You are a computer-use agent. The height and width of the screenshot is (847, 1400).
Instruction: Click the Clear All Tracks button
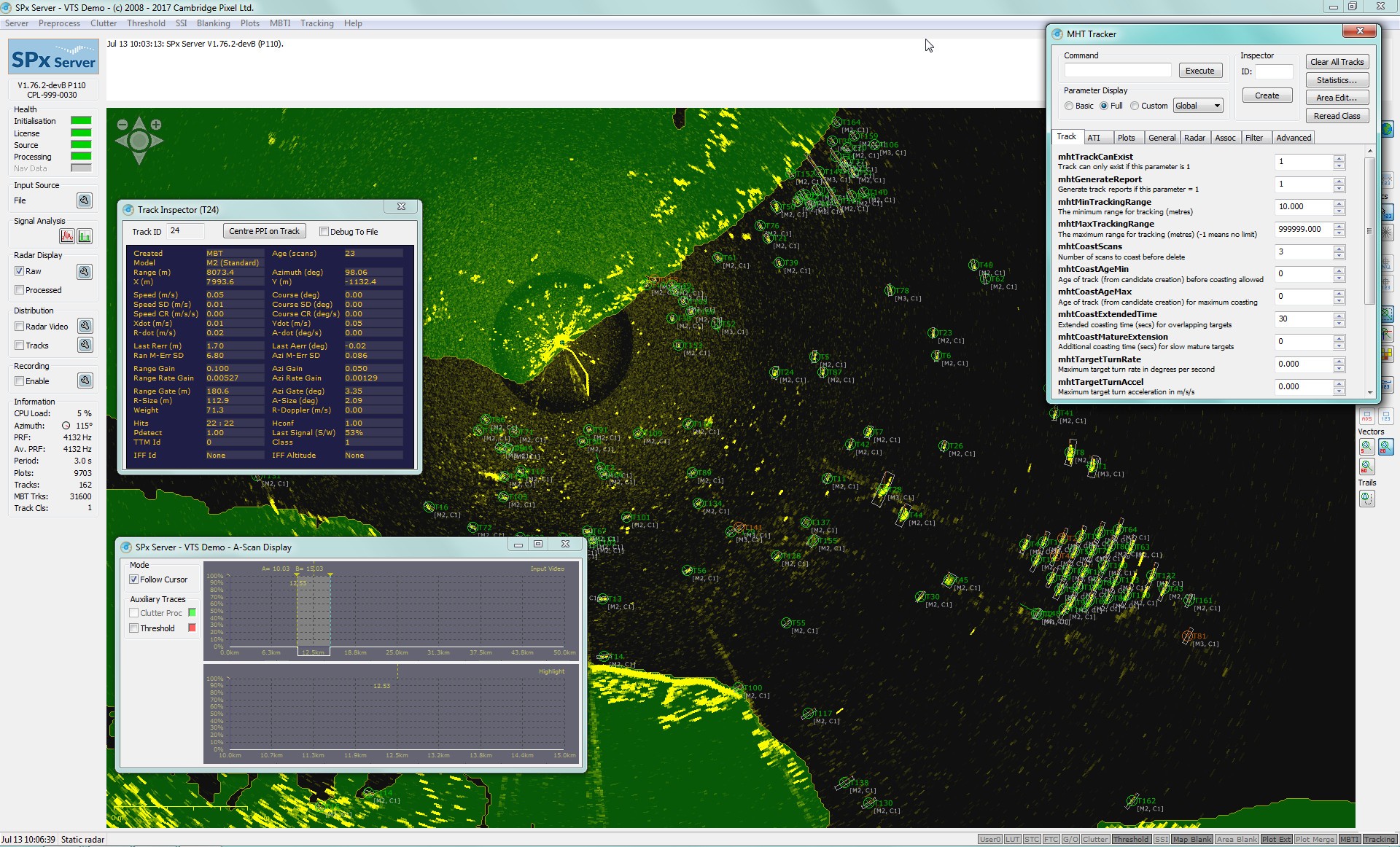click(x=1337, y=62)
